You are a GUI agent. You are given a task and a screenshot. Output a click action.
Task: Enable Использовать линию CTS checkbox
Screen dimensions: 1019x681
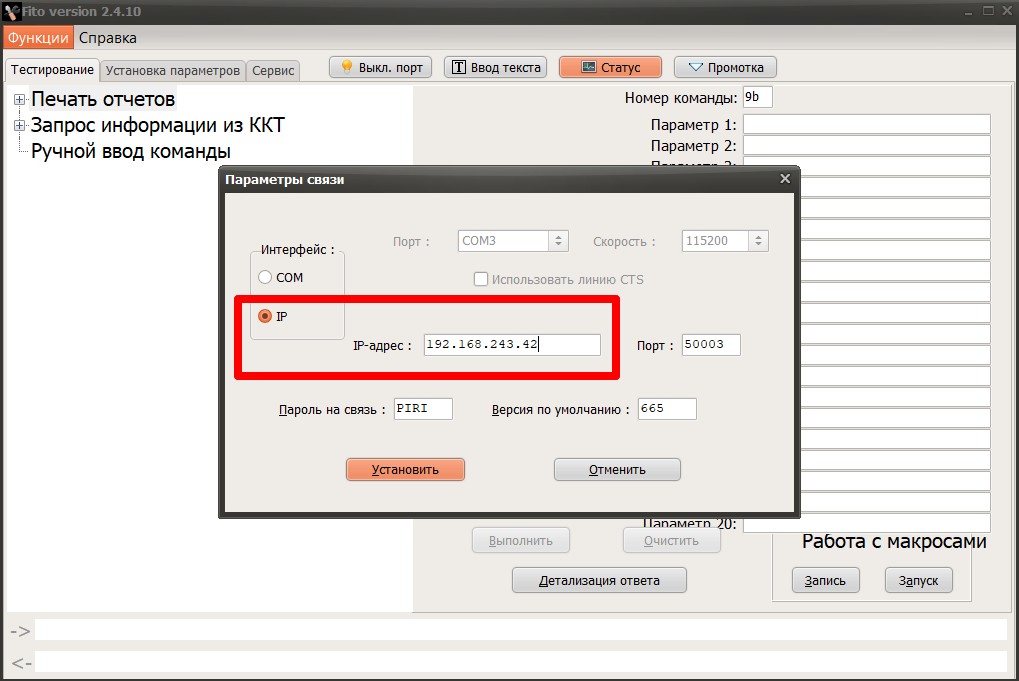(481, 279)
